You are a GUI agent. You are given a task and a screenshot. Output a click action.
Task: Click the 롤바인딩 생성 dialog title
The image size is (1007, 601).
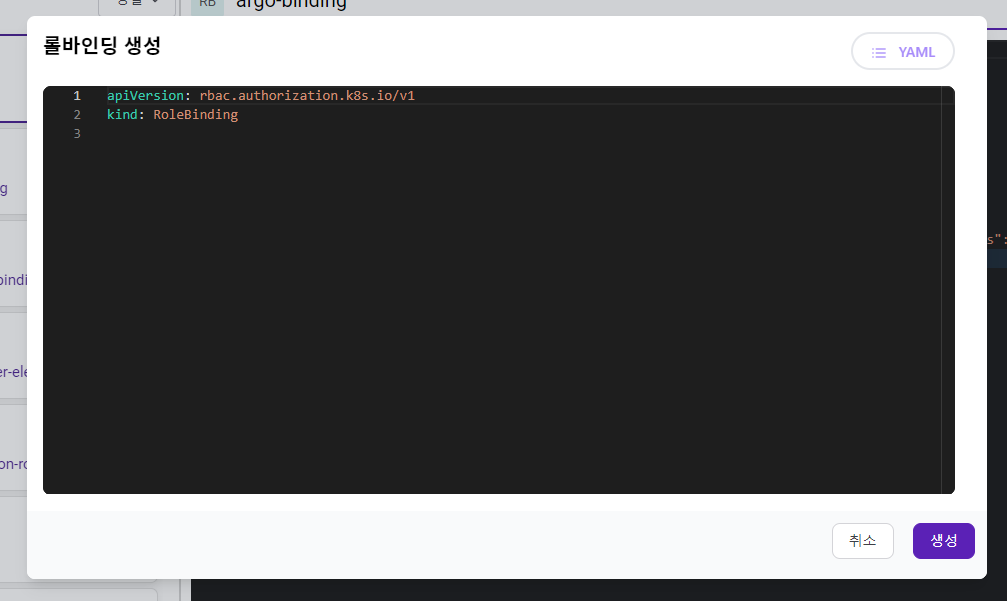point(101,46)
